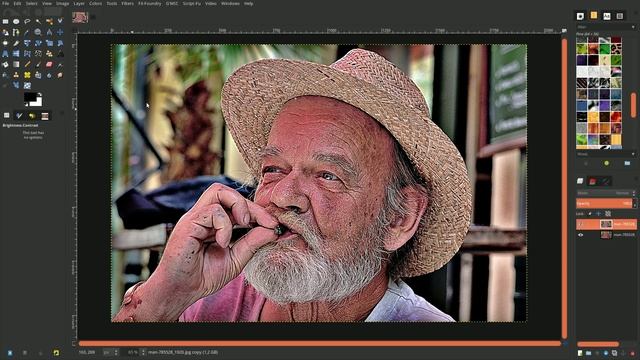Viewport: 640px width, 360px height.
Task: Select the Color Picker eyedropper tool
Action: 27,32
